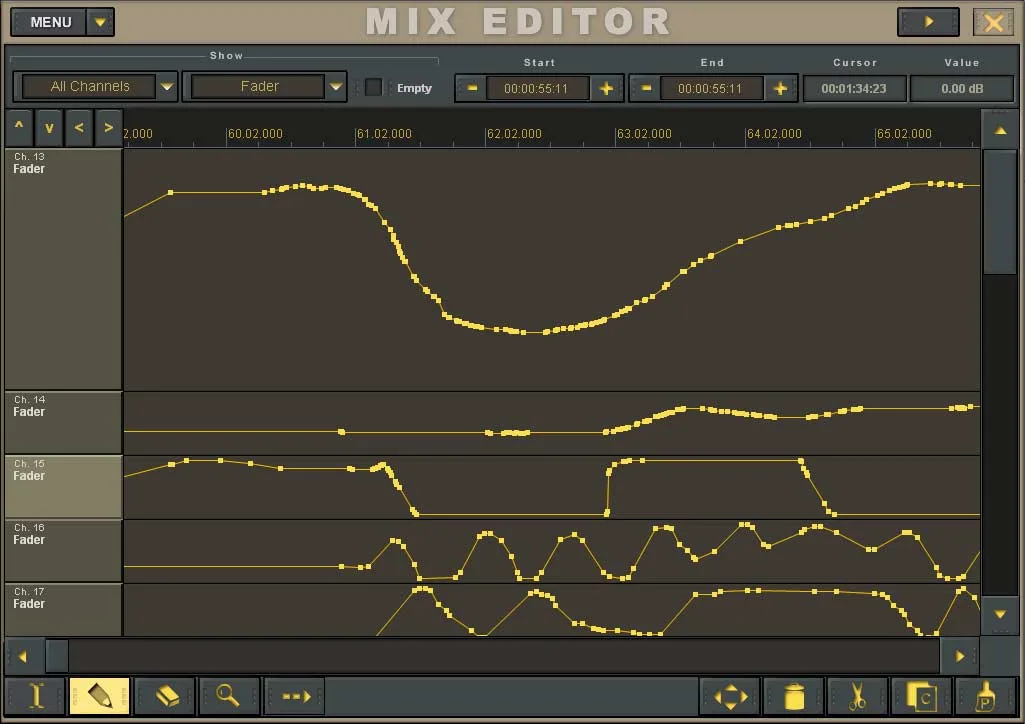The image size is (1025, 724).
Task: Select the magnifier zoom tool
Action: click(x=229, y=696)
